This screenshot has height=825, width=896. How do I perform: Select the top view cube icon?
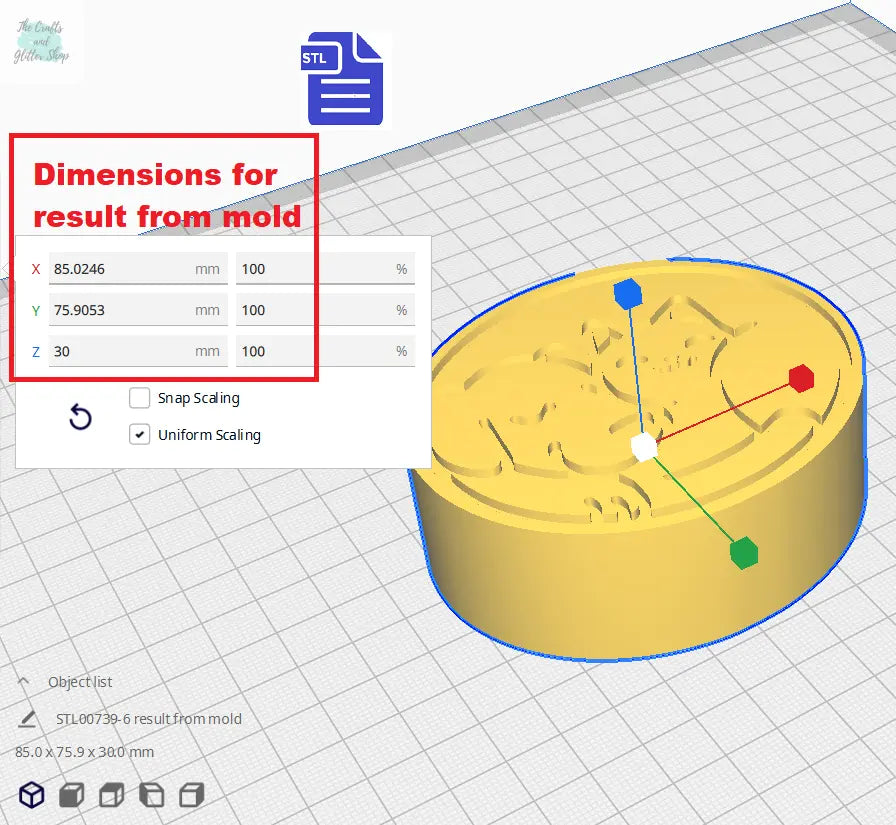tap(111, 795)
